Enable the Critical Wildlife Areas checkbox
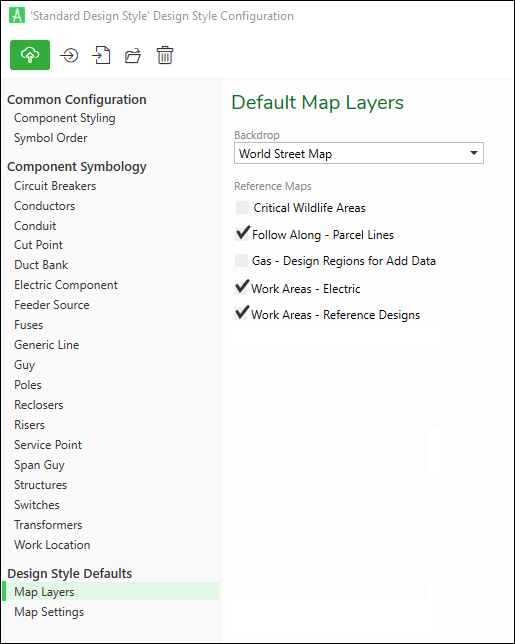This screenshot has height=644, width=515. 242,207
